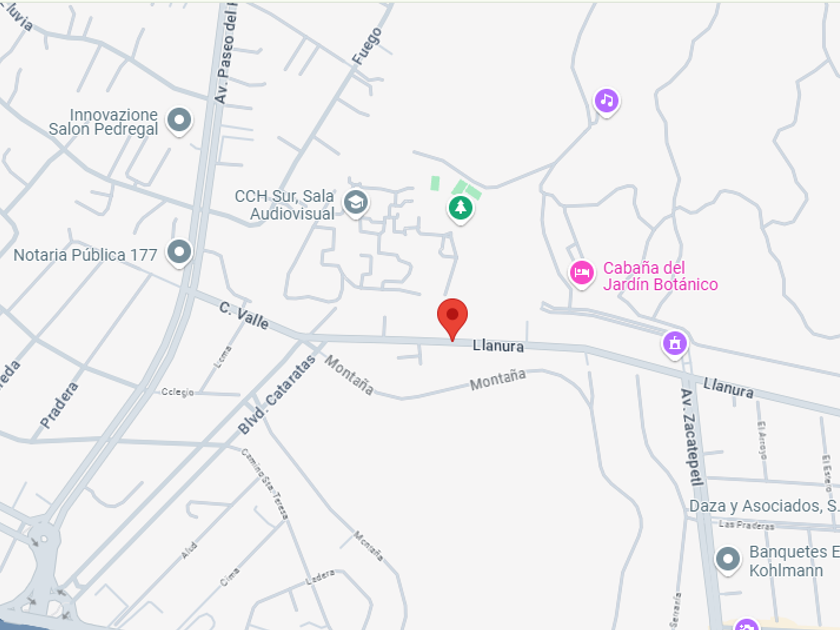Click the CCH Sur, Sala Audiovisual label
The width and height of the screenshot is (840, 630).
(x=284, y=205)
